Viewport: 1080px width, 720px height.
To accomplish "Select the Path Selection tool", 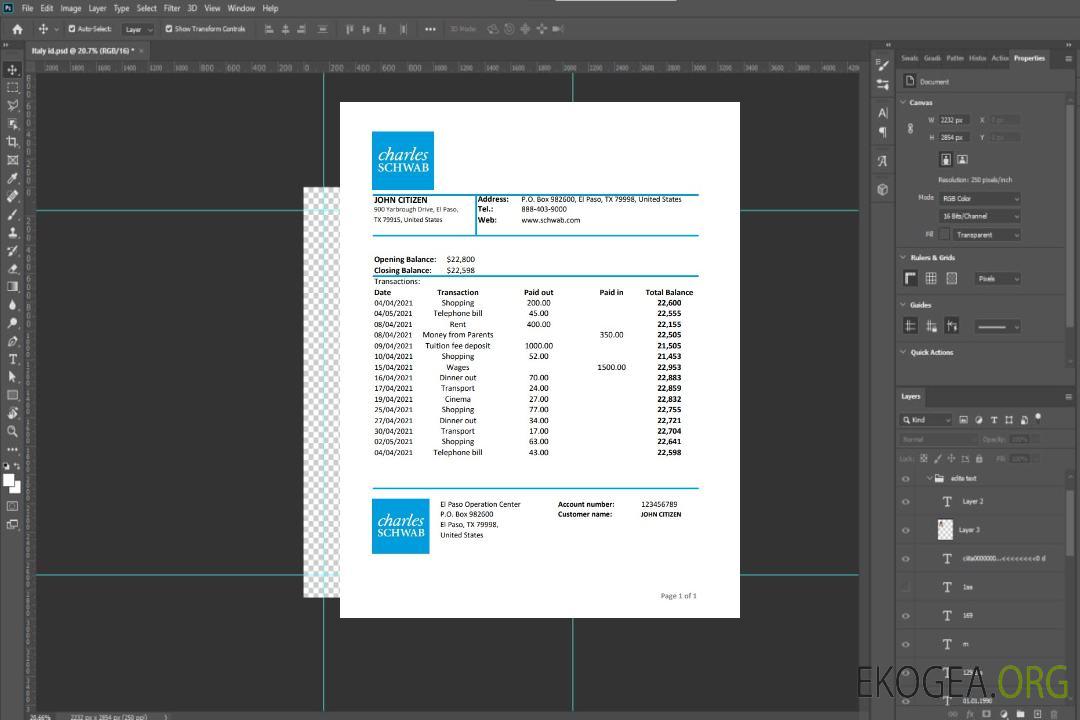I will (x=12, y=377).
